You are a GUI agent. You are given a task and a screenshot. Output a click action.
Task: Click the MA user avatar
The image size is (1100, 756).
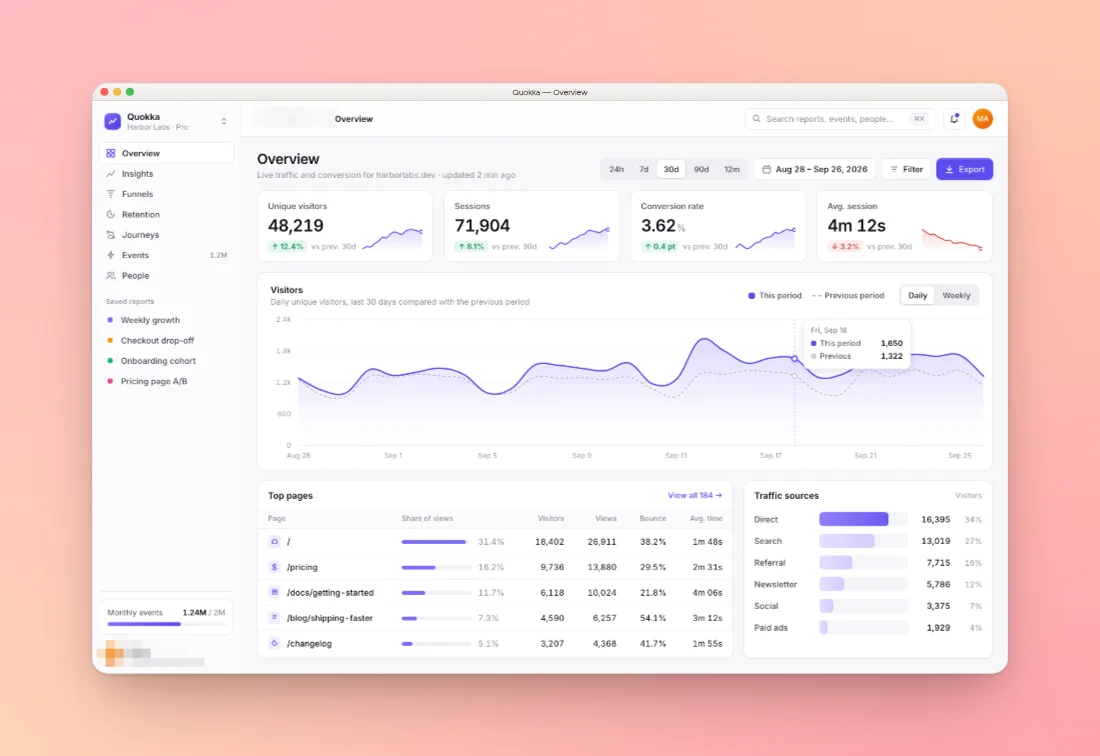(982, 119)
